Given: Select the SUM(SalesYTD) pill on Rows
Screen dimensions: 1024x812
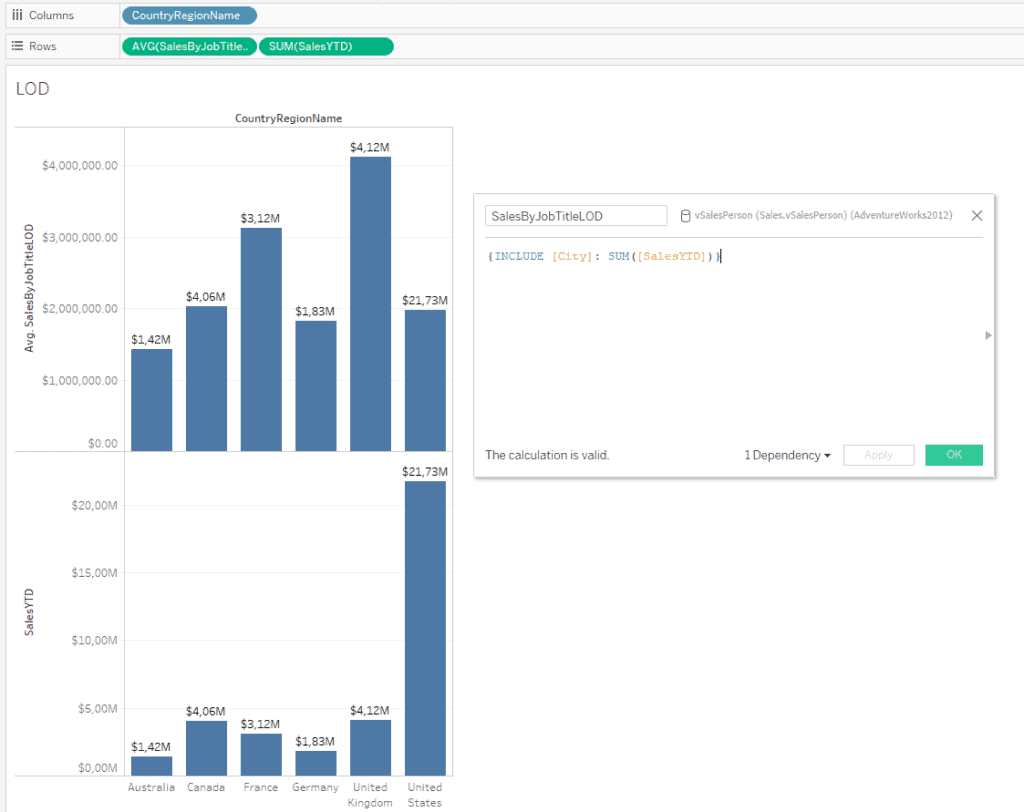Looking at the screenshot, I should pyautogui.click(x=326, y=46).
